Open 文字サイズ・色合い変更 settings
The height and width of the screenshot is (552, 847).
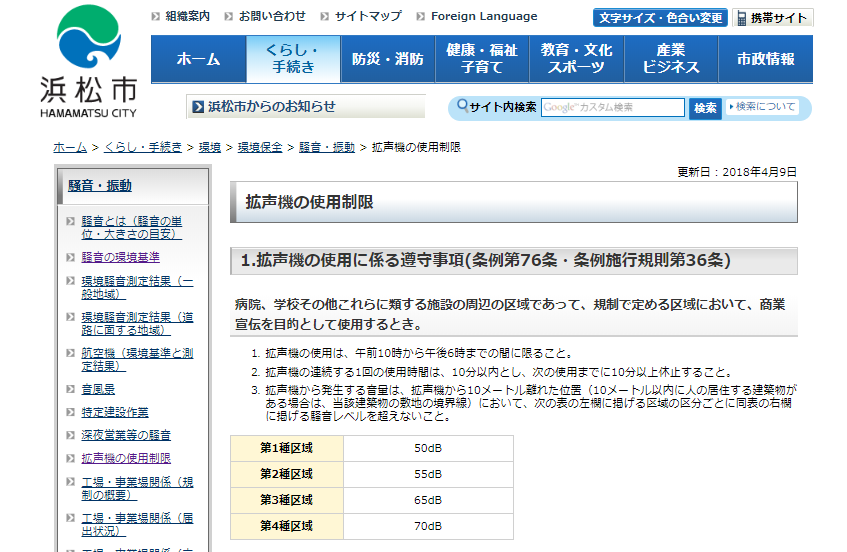660,18
